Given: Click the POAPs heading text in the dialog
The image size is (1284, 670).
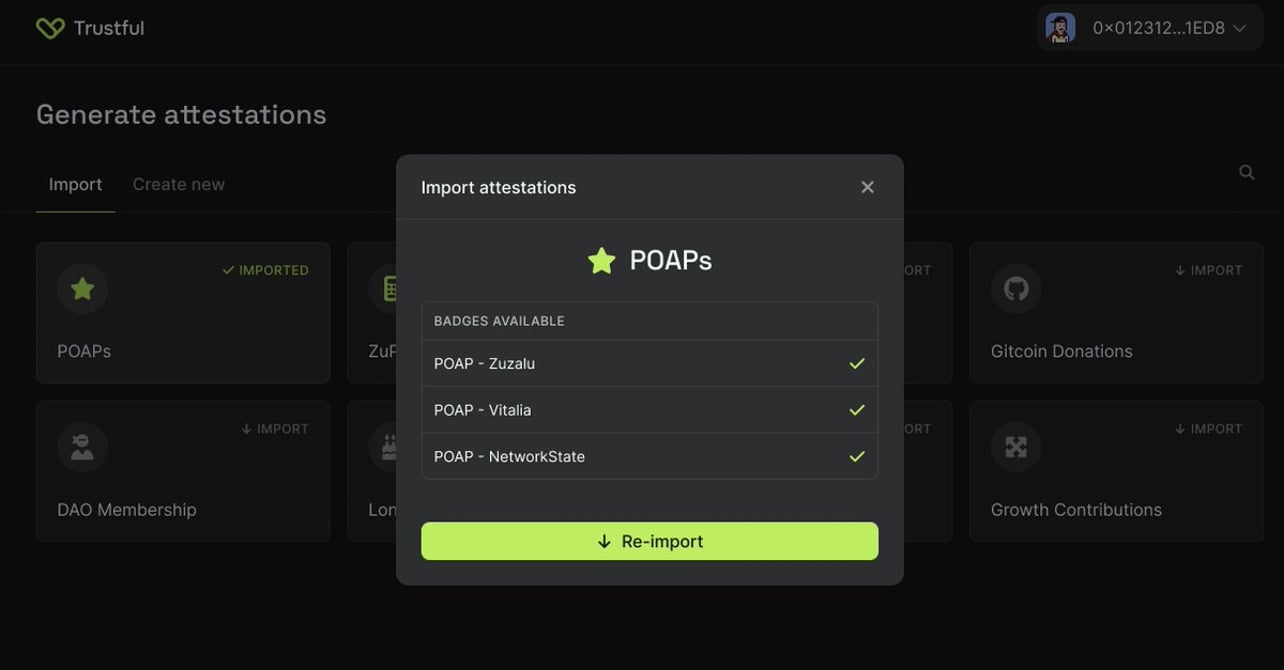Looking at the screenshot, I should [x=670, y=261].
